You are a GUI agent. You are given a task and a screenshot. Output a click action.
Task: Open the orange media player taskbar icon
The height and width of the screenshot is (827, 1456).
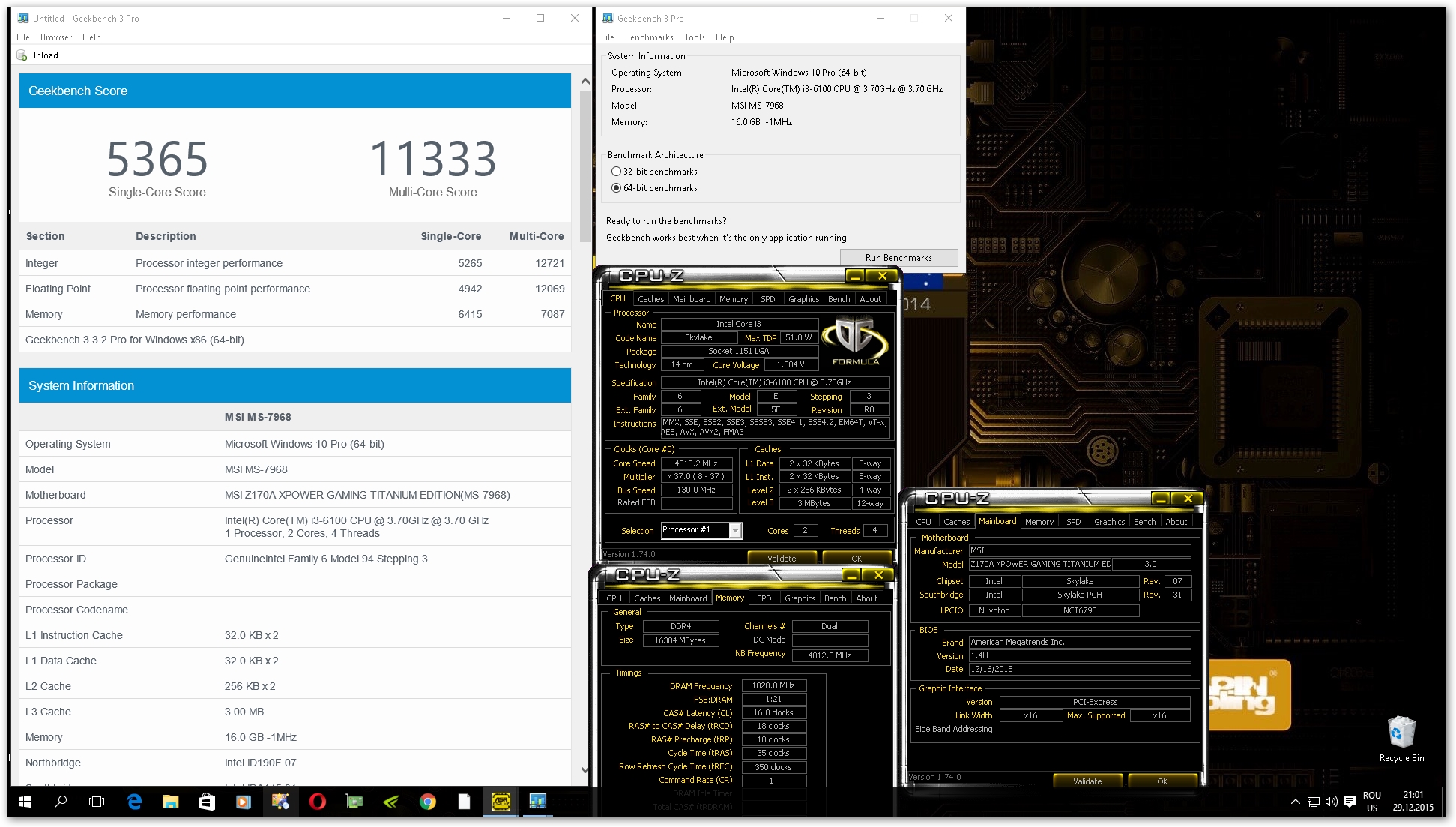244,802
